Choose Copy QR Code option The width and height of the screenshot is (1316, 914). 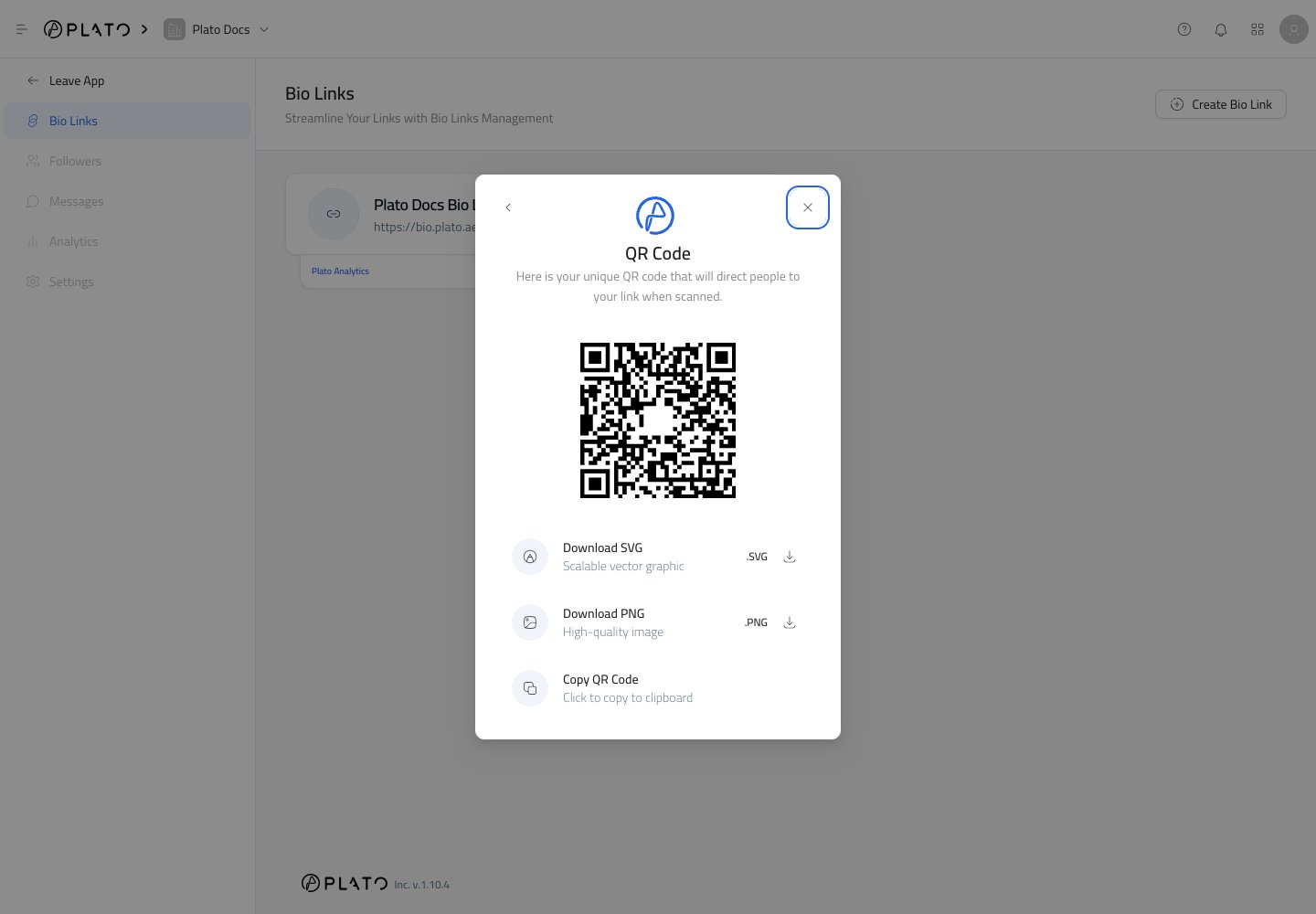pyautogui.click(x=658, y=688)
